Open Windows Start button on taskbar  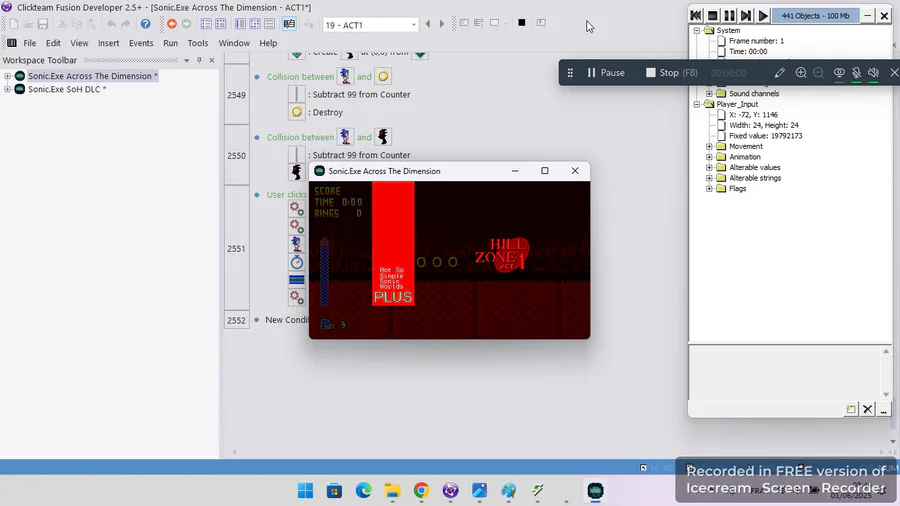click(x=305, y=491)
